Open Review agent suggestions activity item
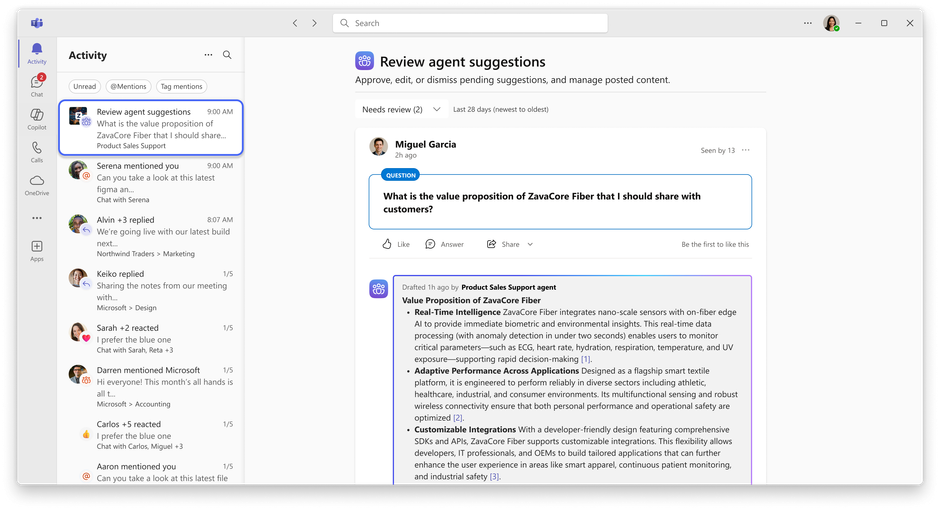Image resolution: width=940 pixels, height=510 pixels. coord(150,128)
